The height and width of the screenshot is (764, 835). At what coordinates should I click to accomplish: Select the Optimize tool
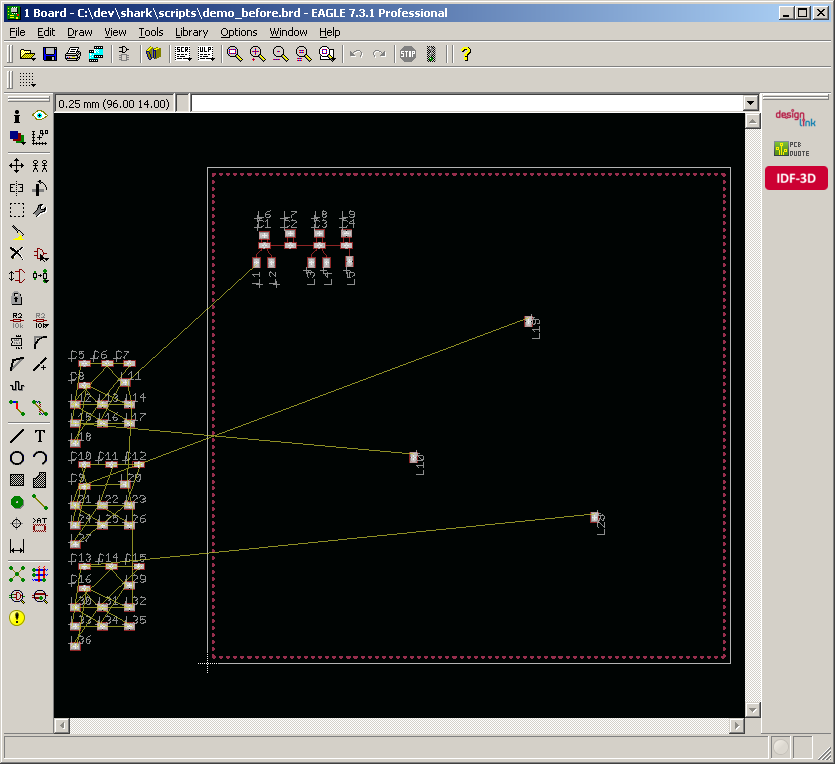click(x=40, y=364)
